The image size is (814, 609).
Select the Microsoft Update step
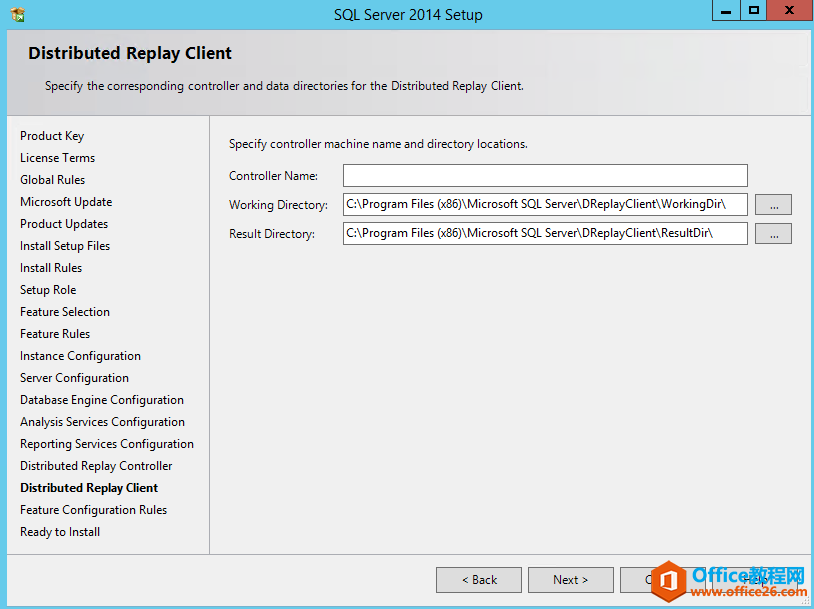pyautogui.click(x=66, y=202)
